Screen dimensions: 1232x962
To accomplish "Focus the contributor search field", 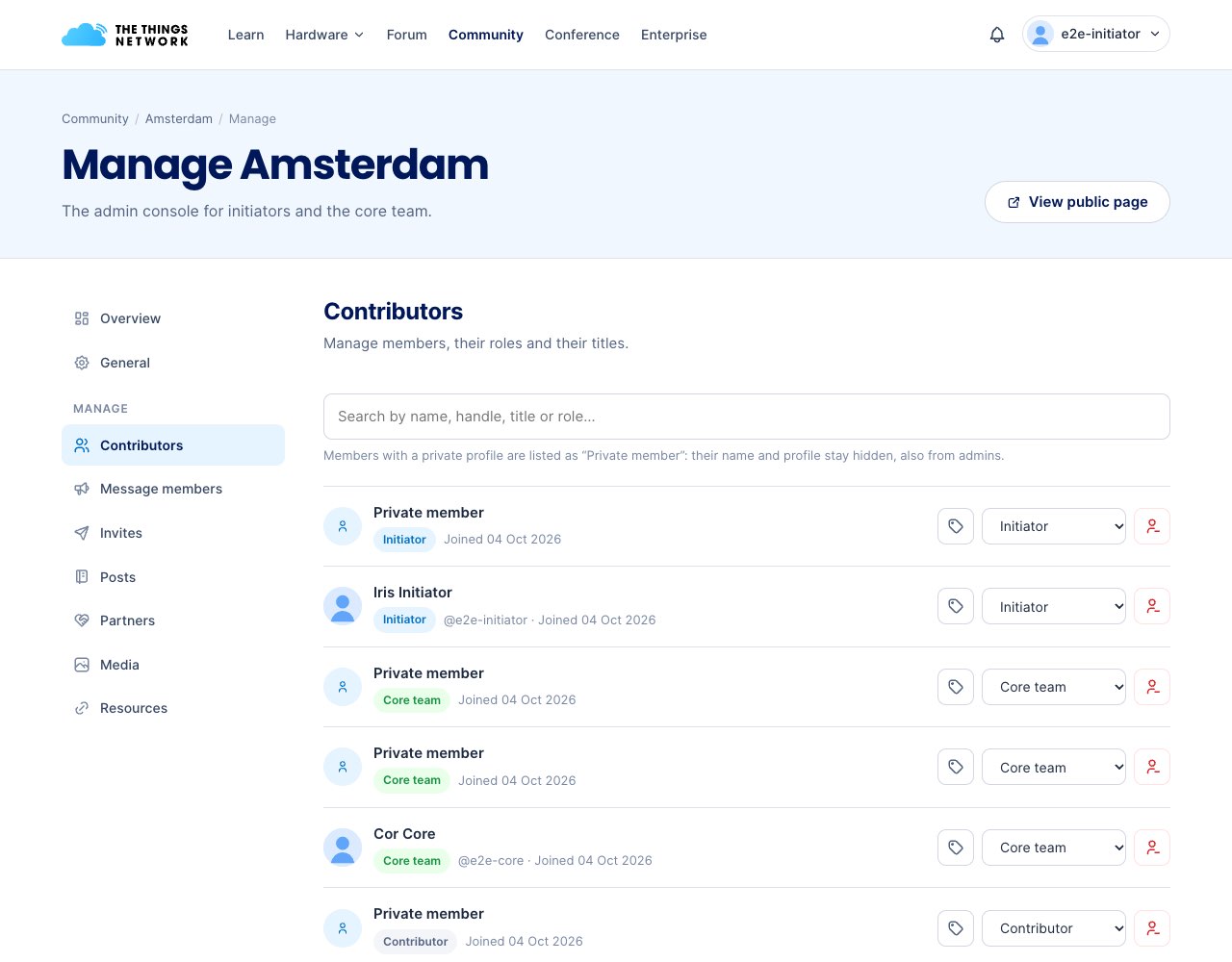I will pyautogui.click(x=747, y=417).
